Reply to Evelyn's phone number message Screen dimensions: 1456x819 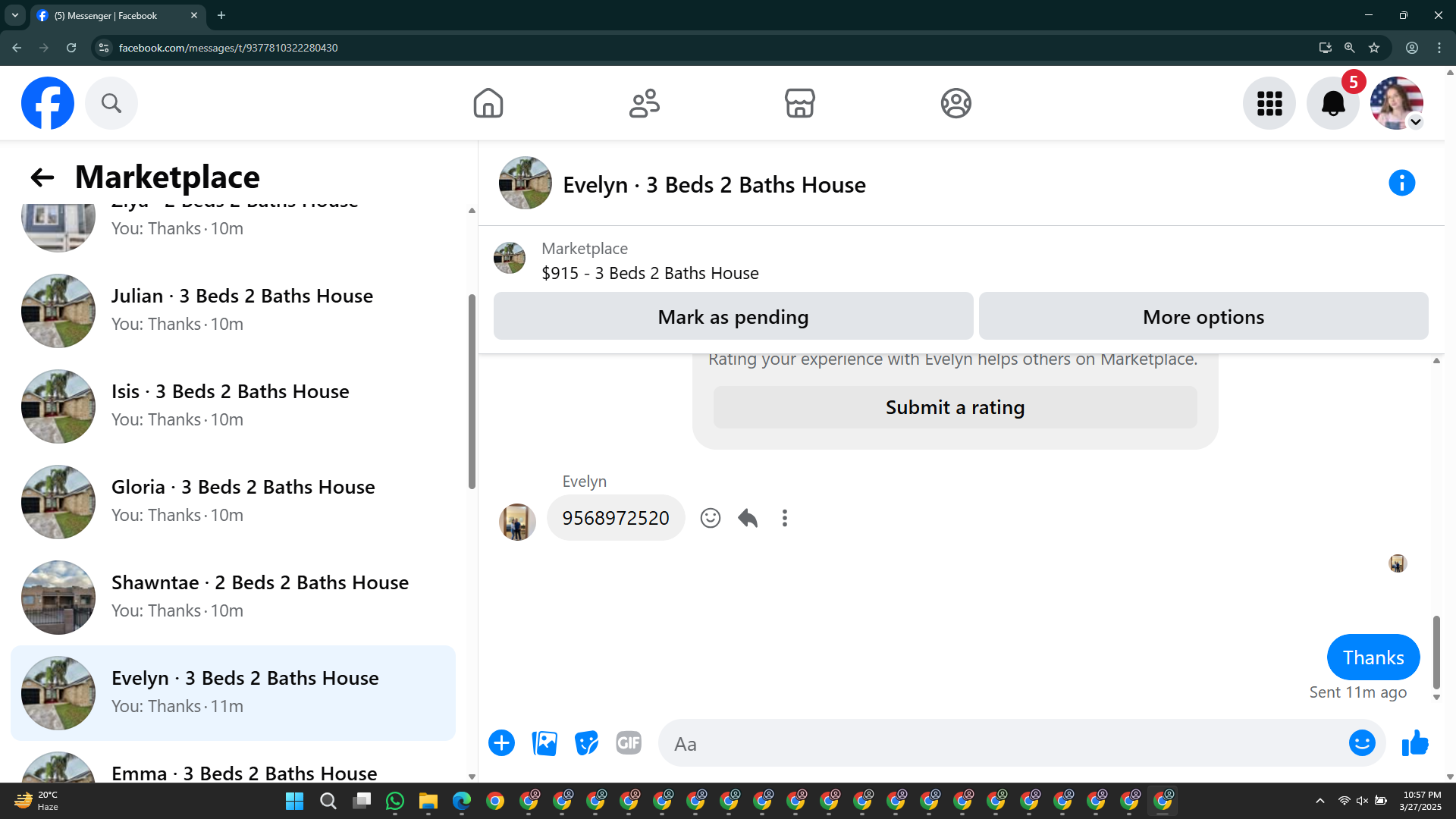click(x=748, y=518)
